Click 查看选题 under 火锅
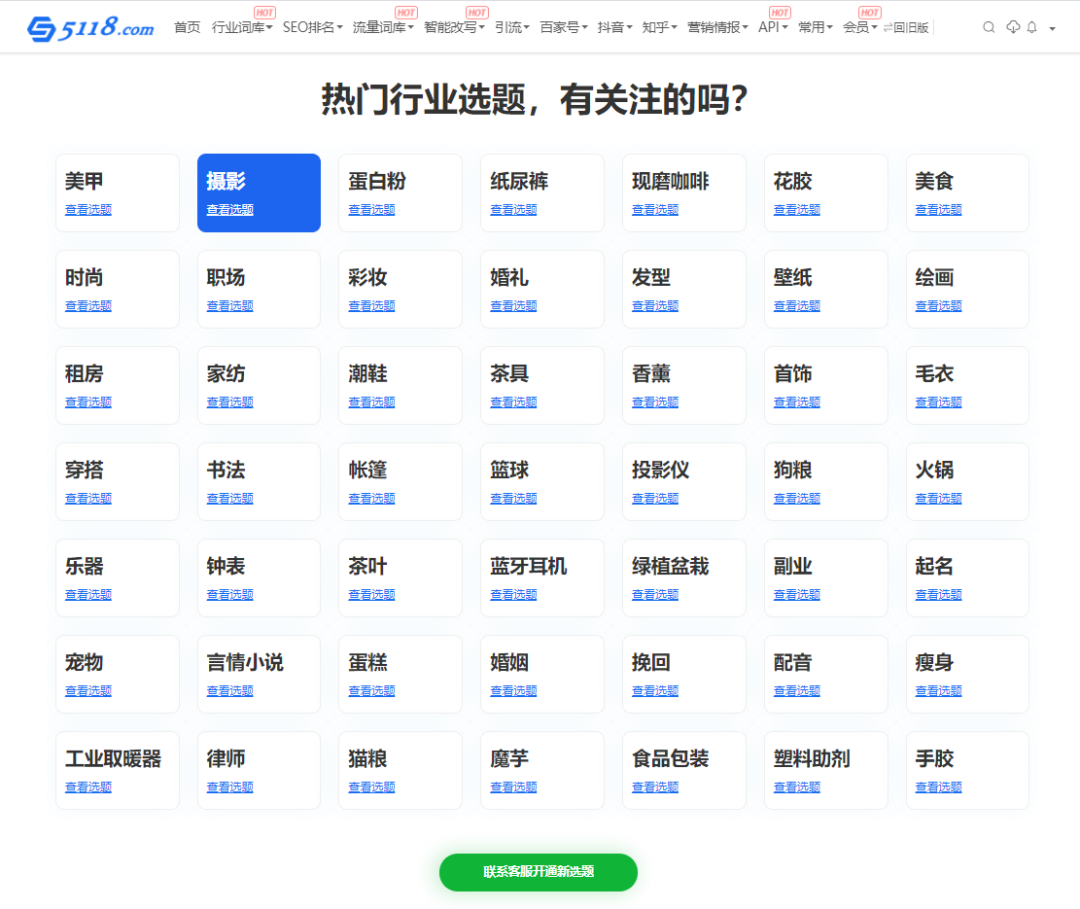The height and width of the screenshot is (909, 1080). (x=938, y=499)
